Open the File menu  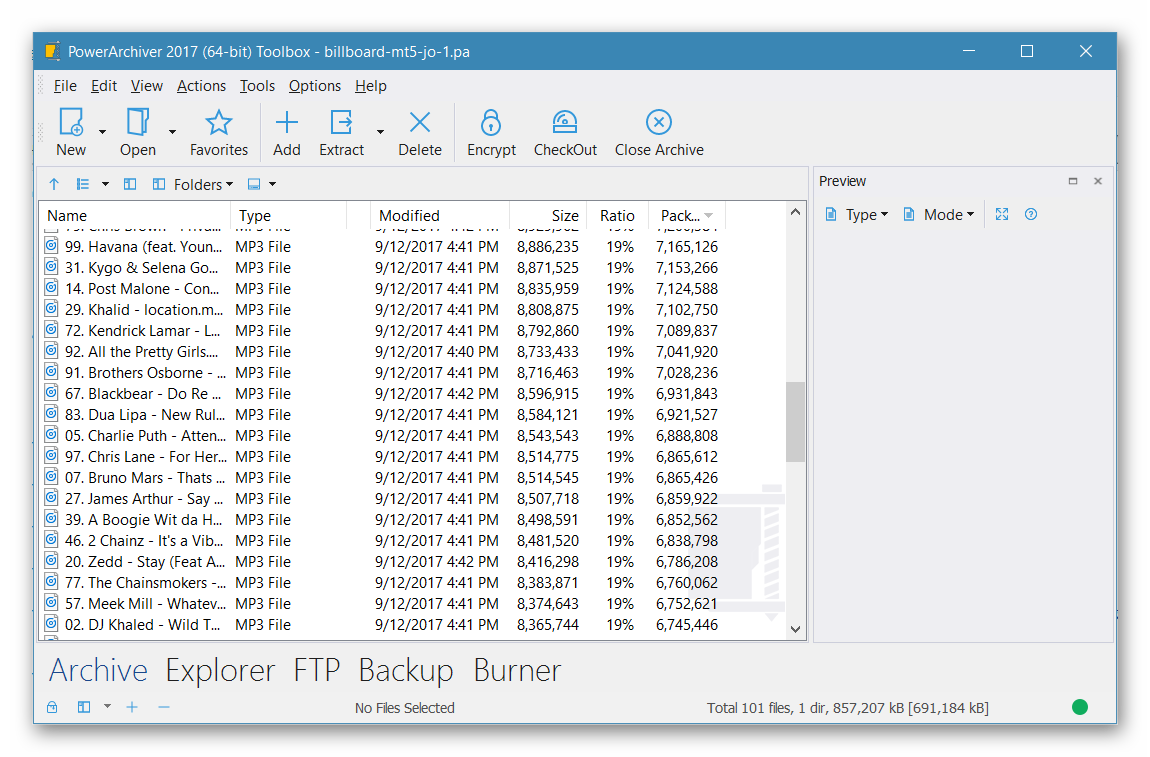[x=65, y=86]
